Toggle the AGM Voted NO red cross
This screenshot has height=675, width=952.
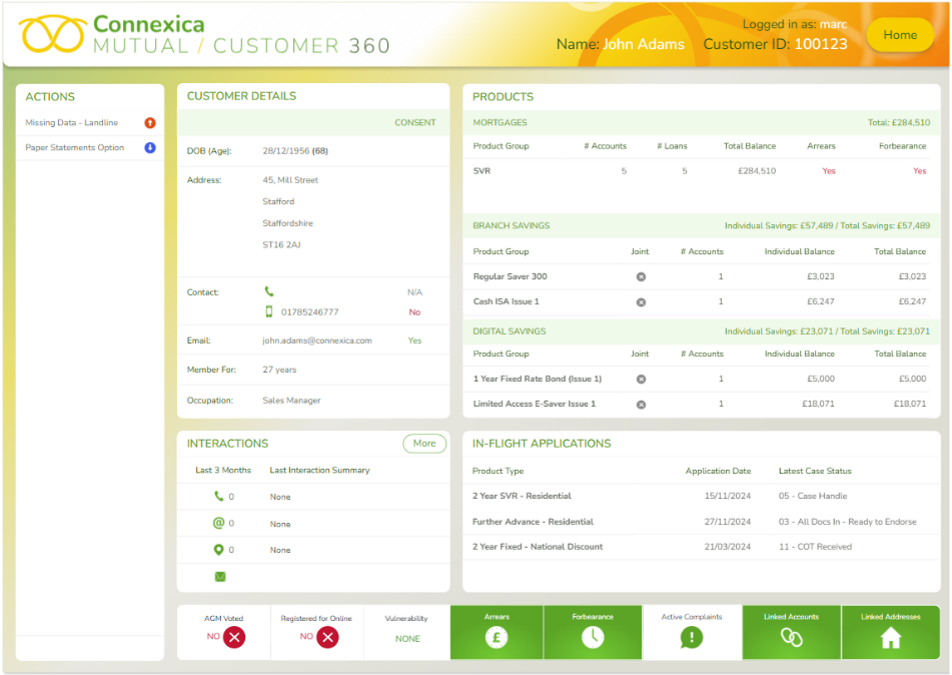pyautogui.click(x=234, y=637)
